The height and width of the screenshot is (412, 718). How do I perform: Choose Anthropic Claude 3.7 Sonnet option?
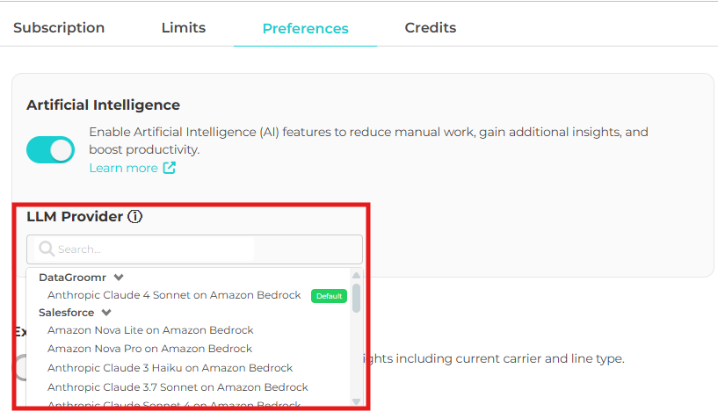tap(177, 387)
